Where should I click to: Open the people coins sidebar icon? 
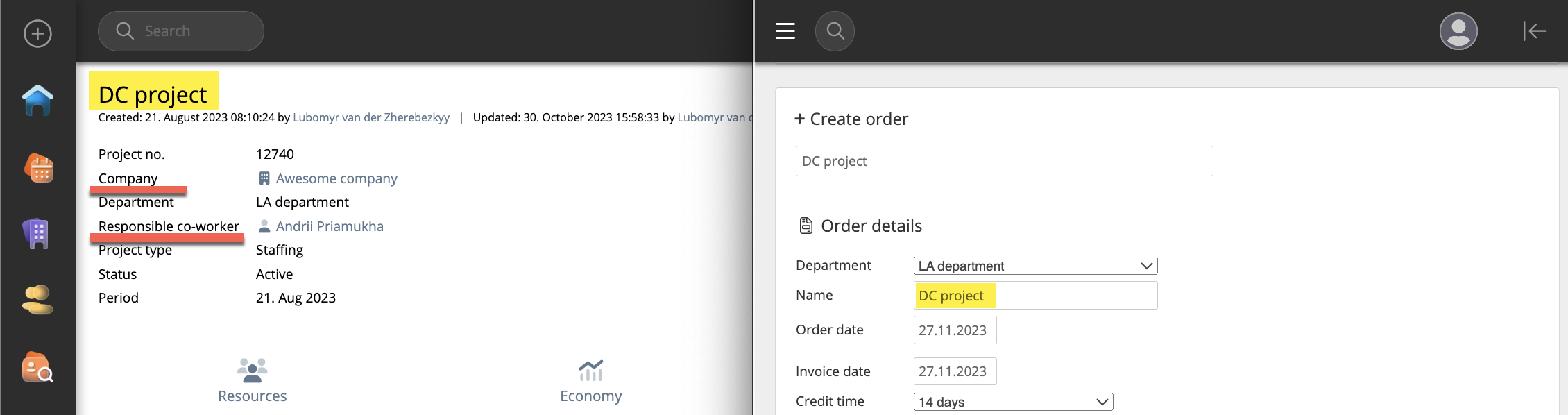pos(37,300)
